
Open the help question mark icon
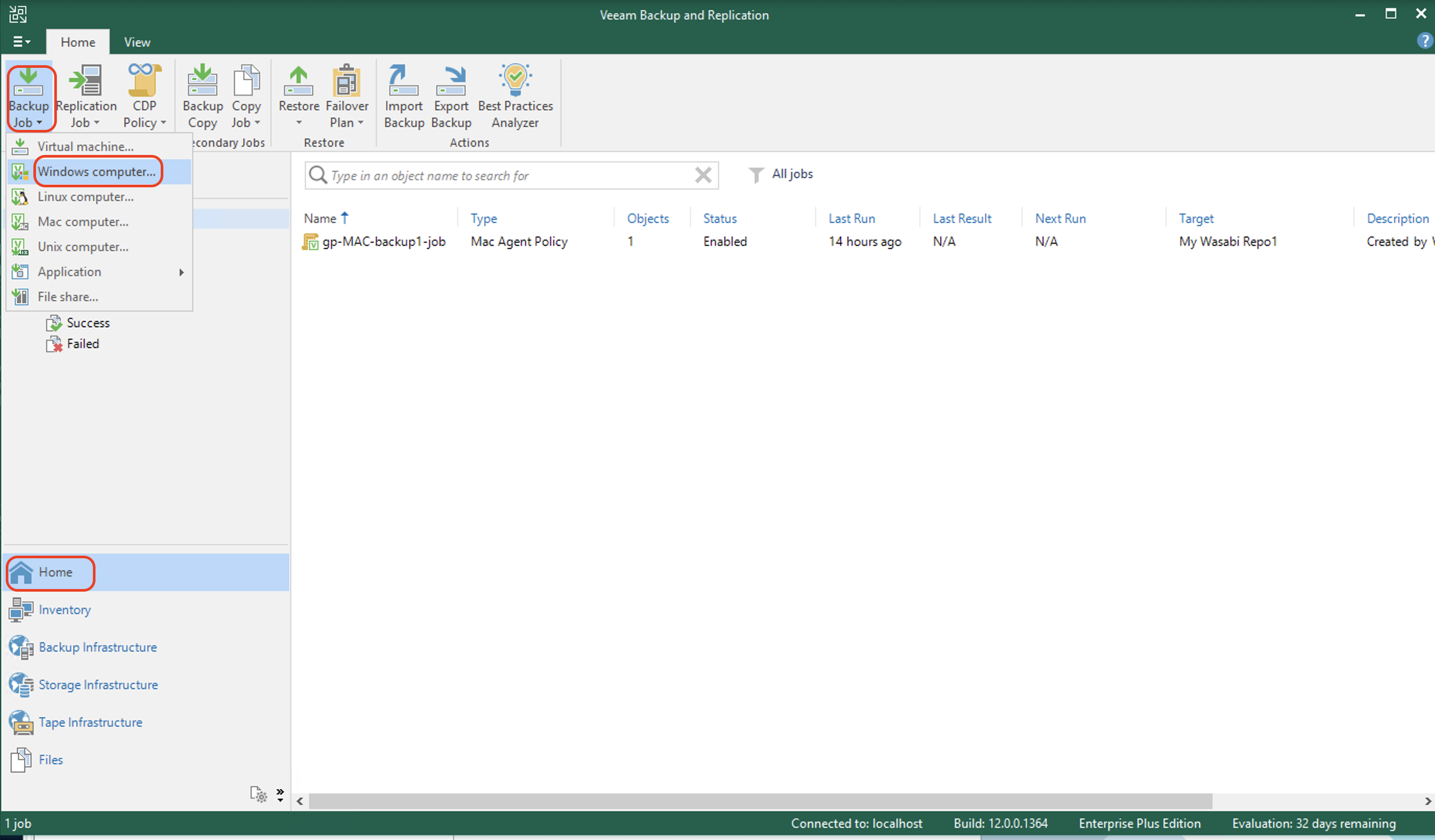(1424, 41)
